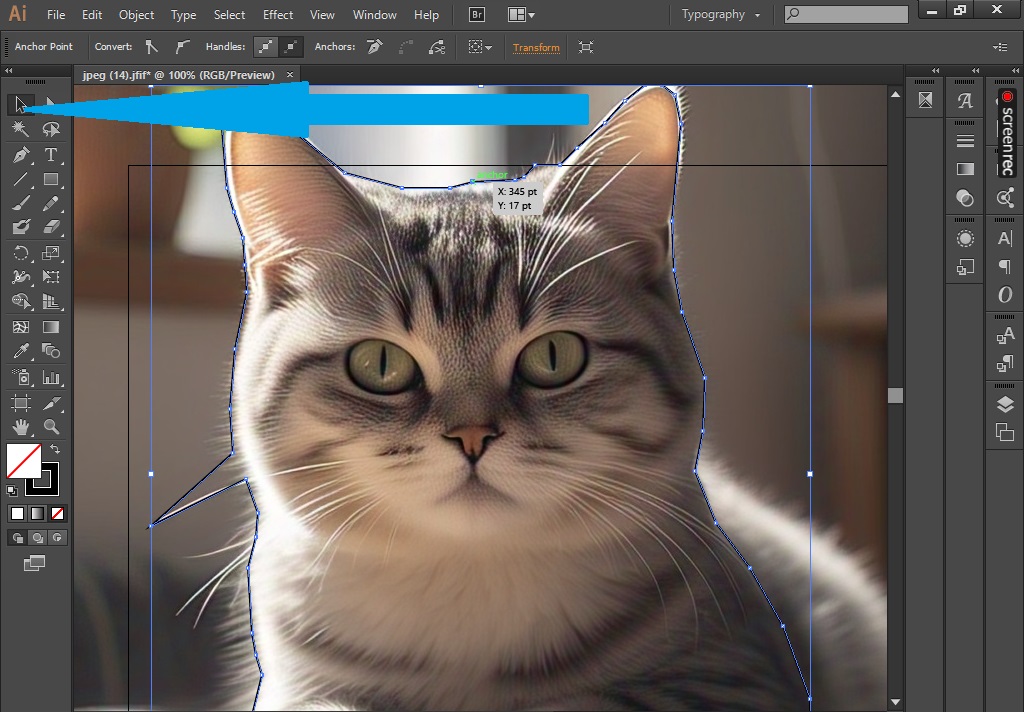Select the Pen tool
This screenshot has width=1024, height=712.
click(x=20, y=155)
